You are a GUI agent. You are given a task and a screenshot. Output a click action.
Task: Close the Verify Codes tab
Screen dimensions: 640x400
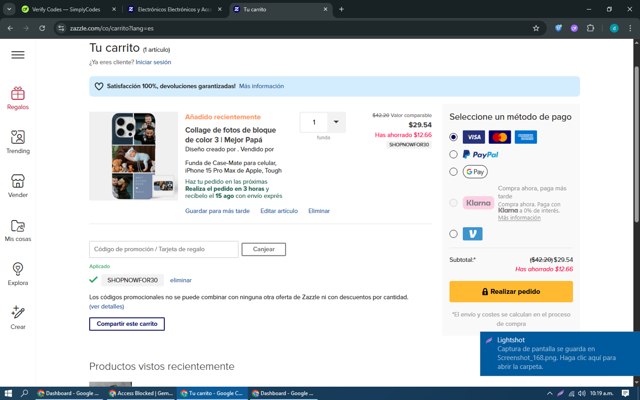tap(114, 9)
